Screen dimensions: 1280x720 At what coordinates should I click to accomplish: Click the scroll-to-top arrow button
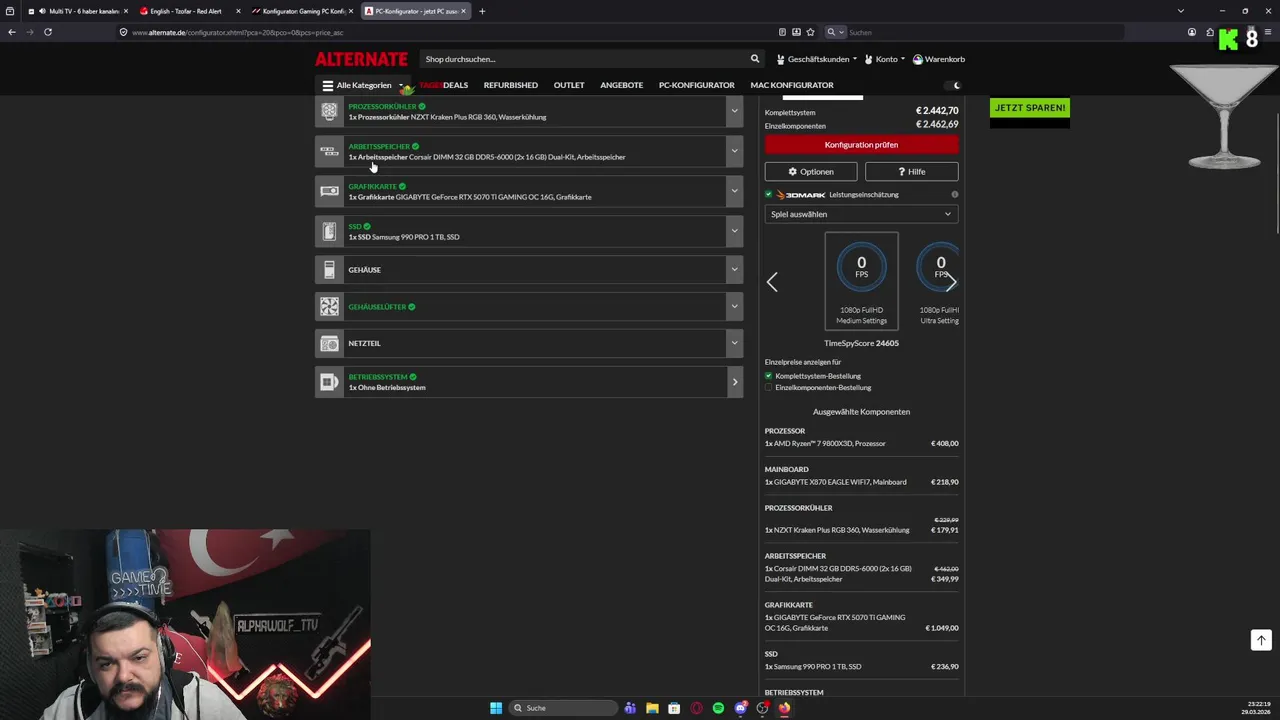tap(1261, 640)
